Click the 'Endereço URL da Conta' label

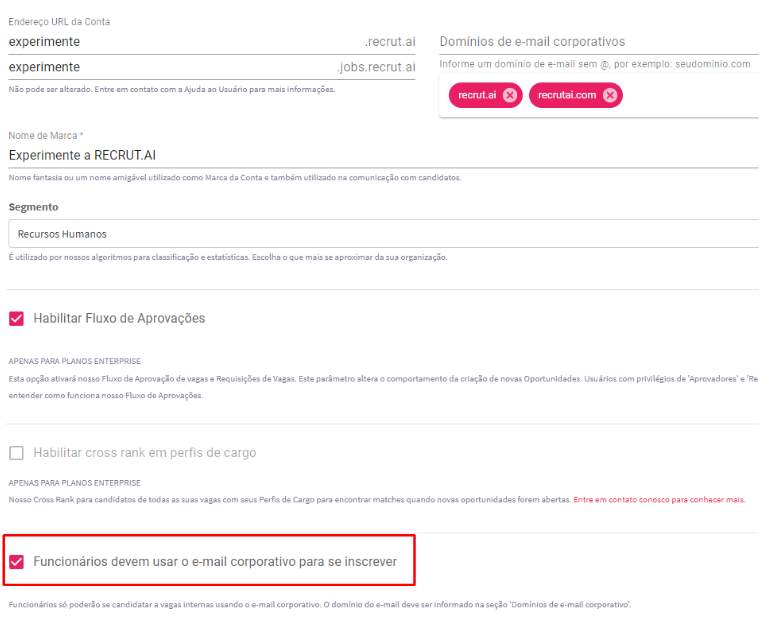(59, 22)
